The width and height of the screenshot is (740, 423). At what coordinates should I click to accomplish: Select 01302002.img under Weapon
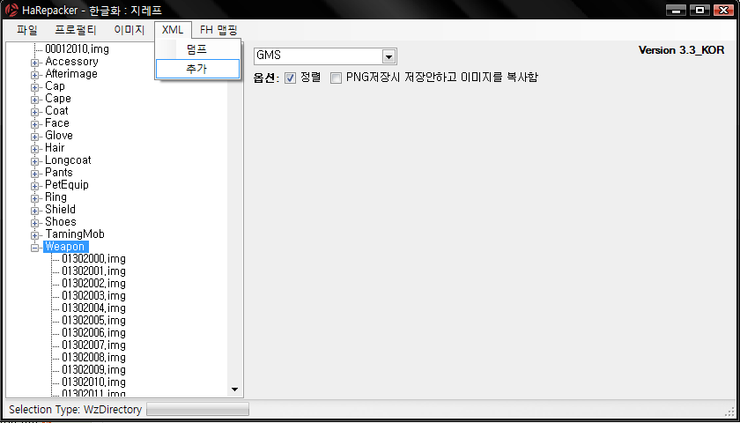[x=93, y=284]
